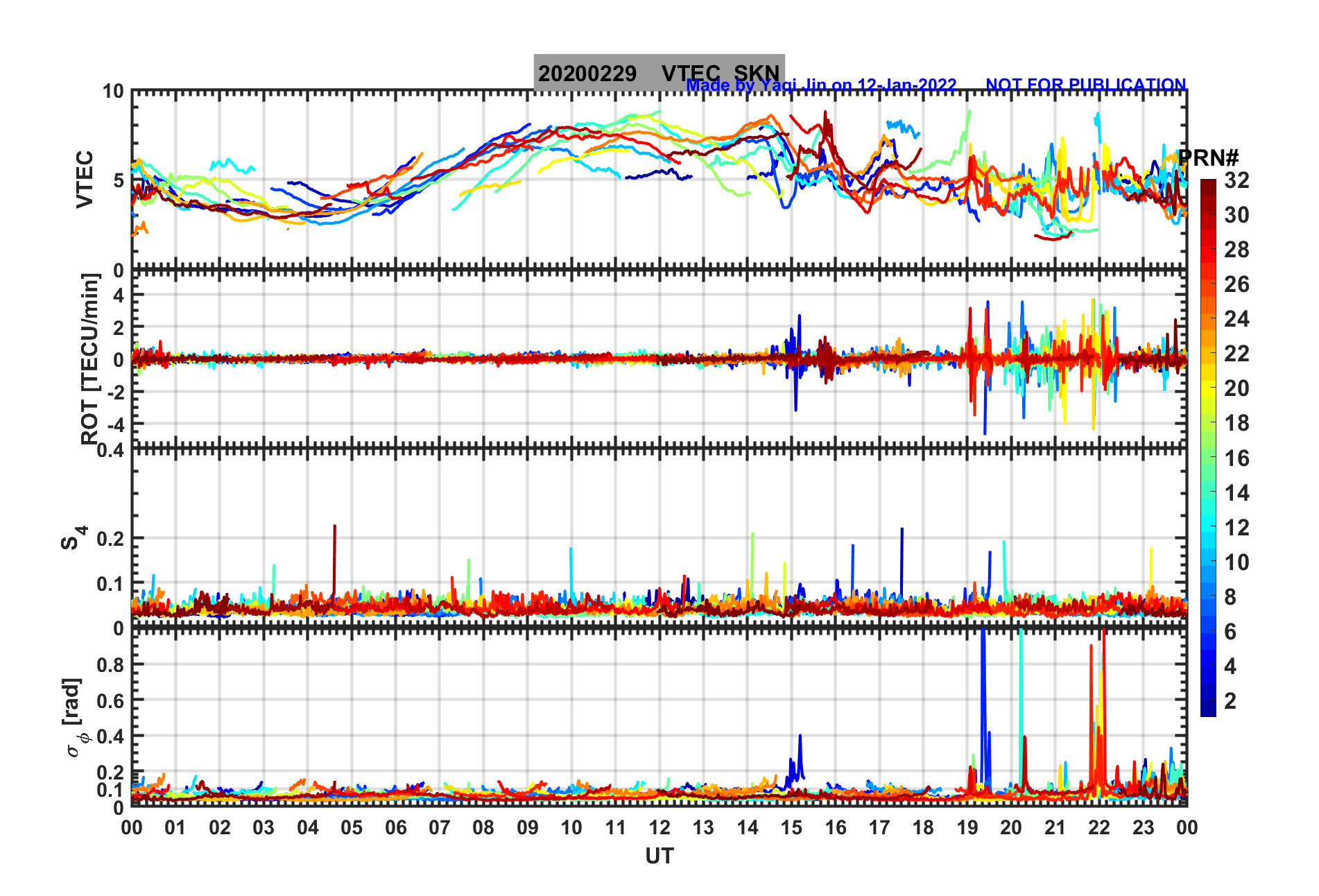Click the sigma phi [rad] axis label
Image resolution: width=1319 pixels, height=896 pixels.
74,718
